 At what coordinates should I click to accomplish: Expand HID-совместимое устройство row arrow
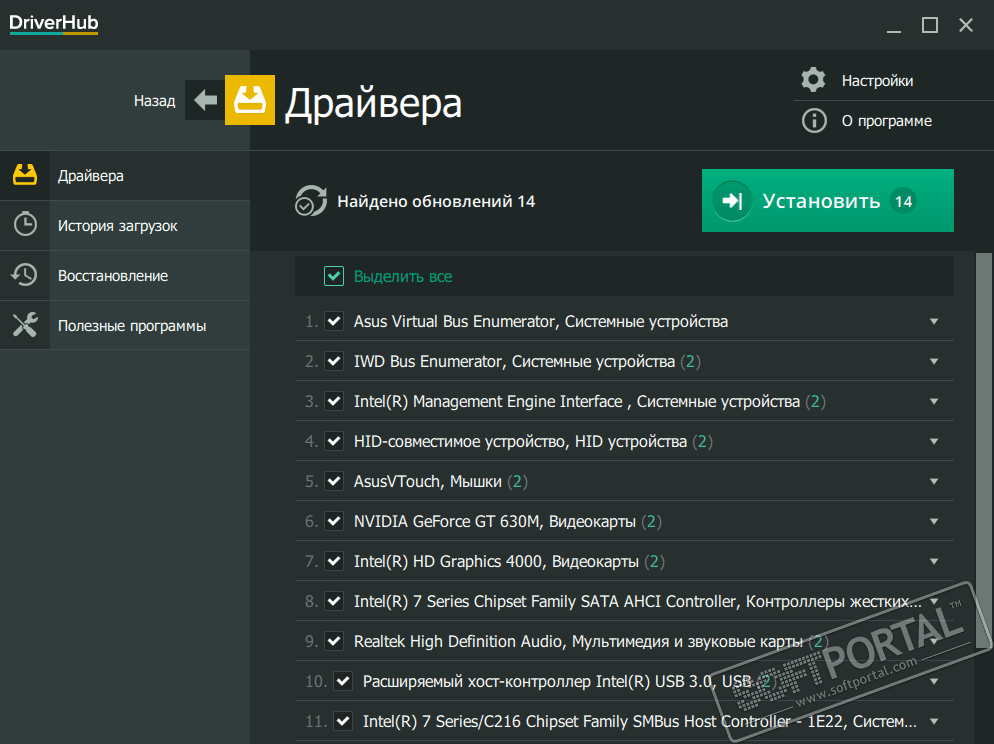click(934, 441)
